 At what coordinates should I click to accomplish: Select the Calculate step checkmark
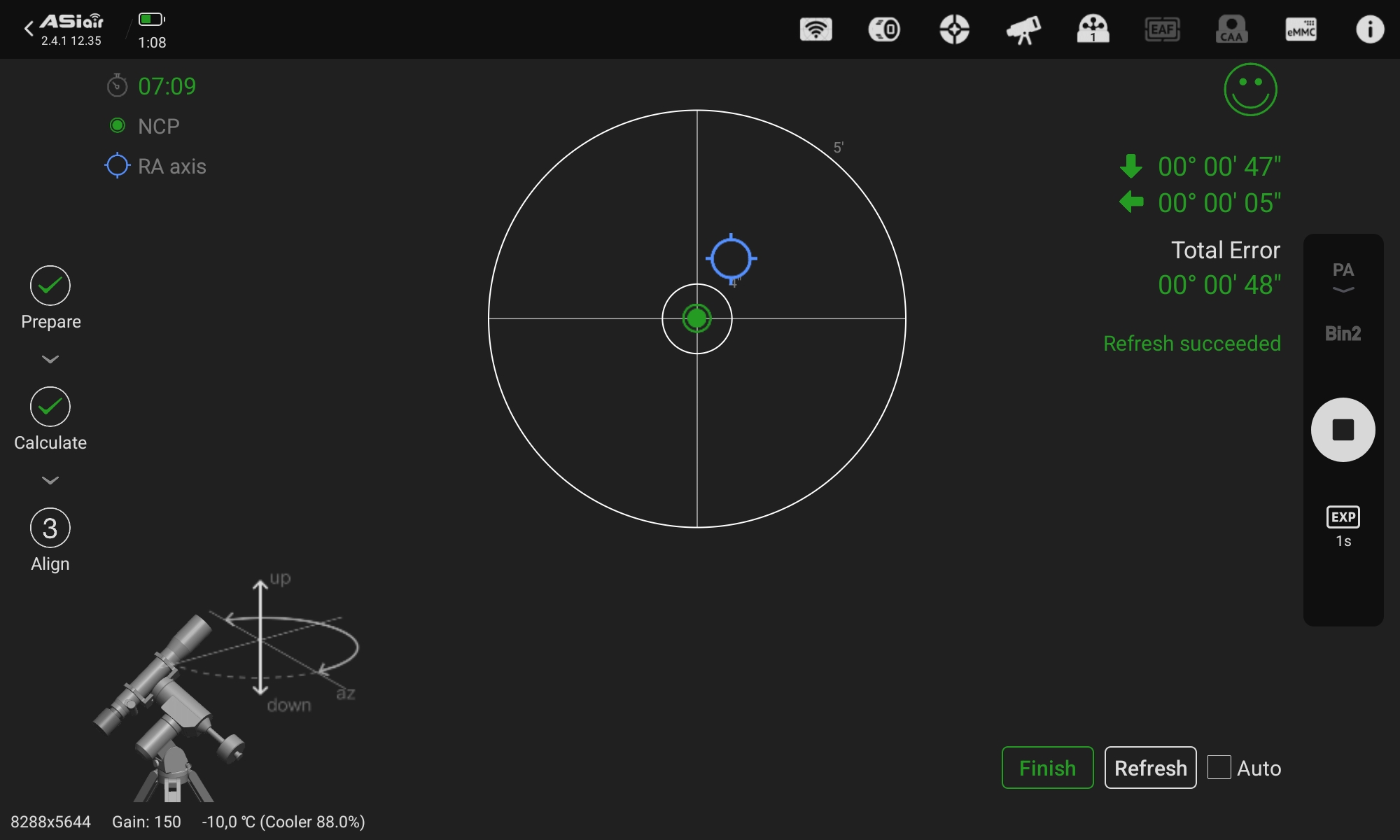point(50,407)
